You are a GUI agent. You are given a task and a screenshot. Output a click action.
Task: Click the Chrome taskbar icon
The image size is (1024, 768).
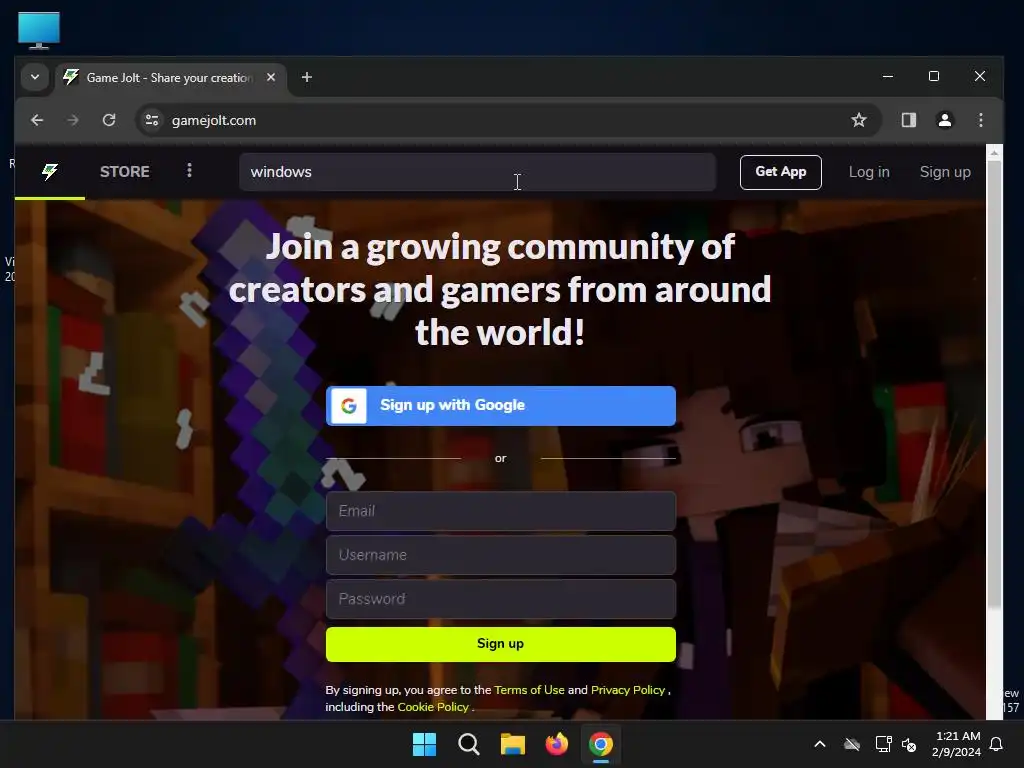coord(601,744)
